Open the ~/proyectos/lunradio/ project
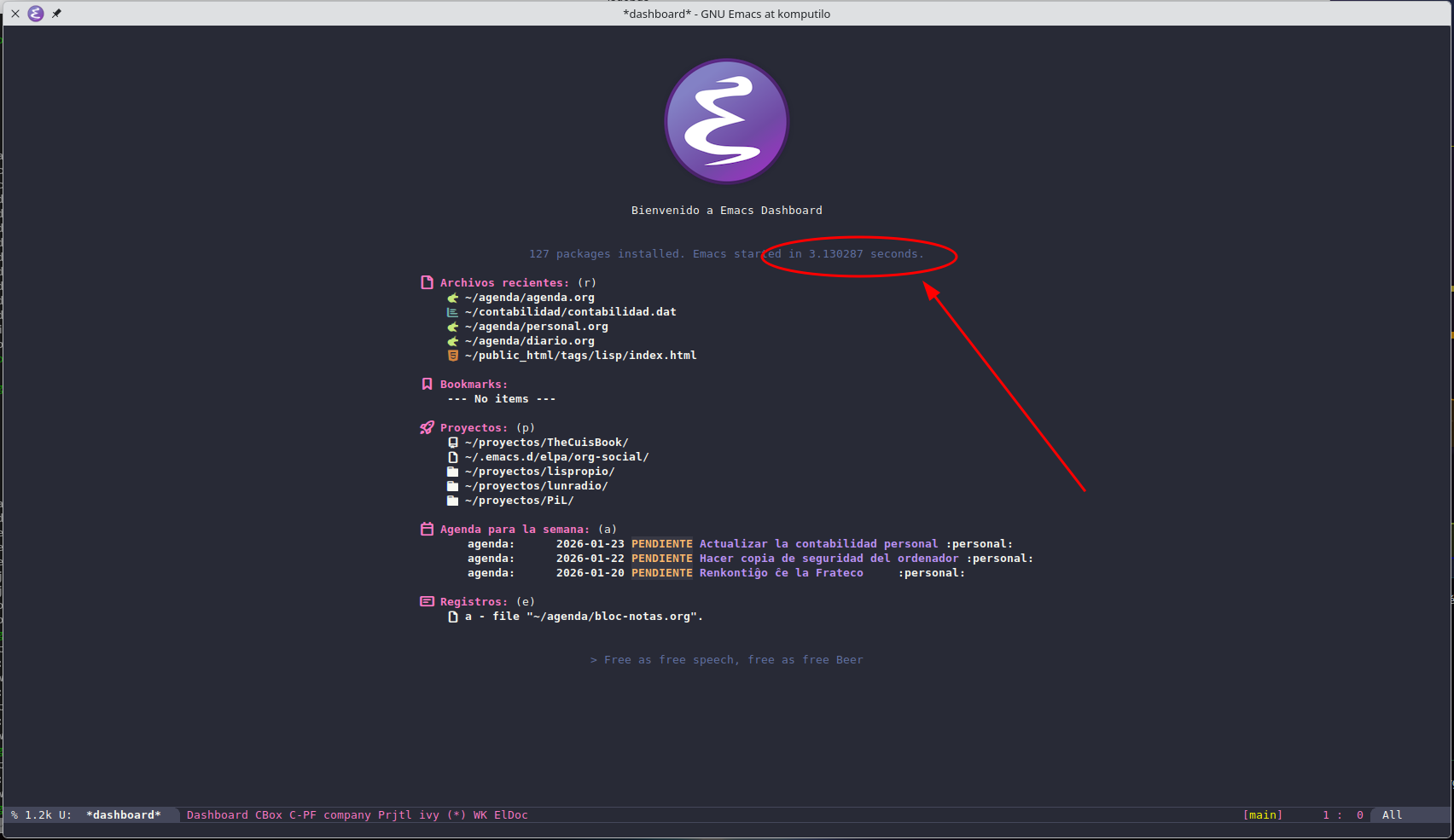This screenshot has width=1454, height=840. coord(536,486)
